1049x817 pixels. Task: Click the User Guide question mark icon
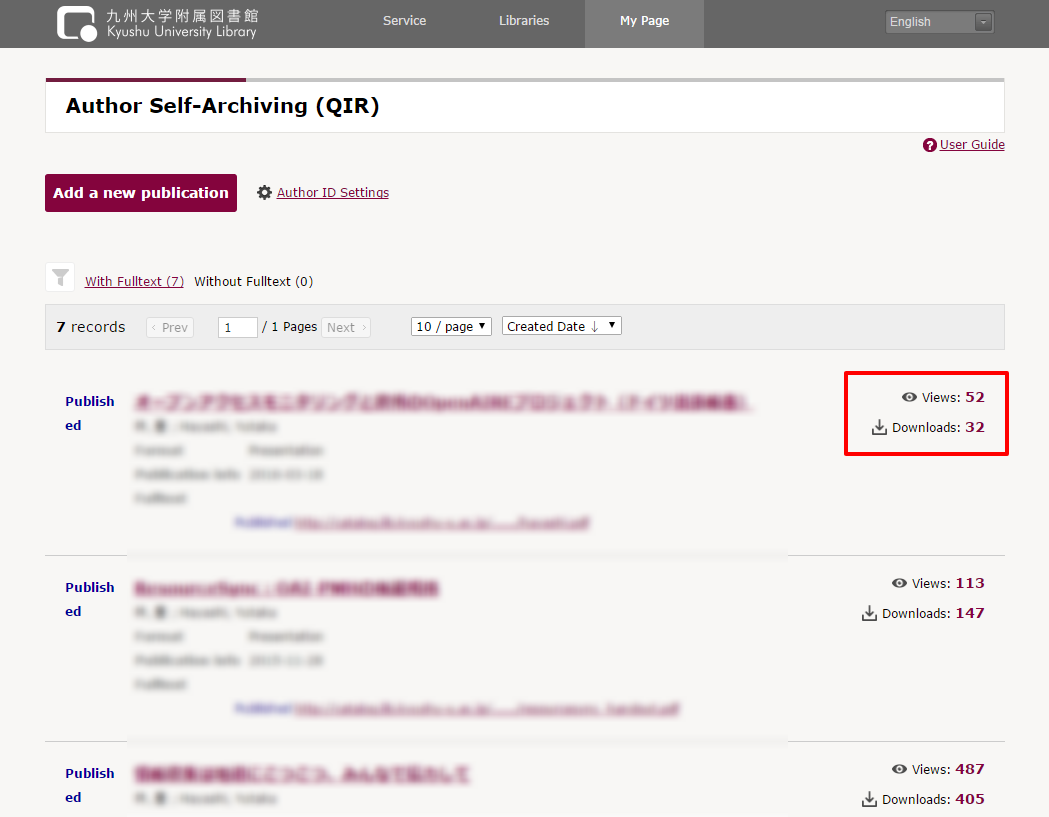pos(929,145)
